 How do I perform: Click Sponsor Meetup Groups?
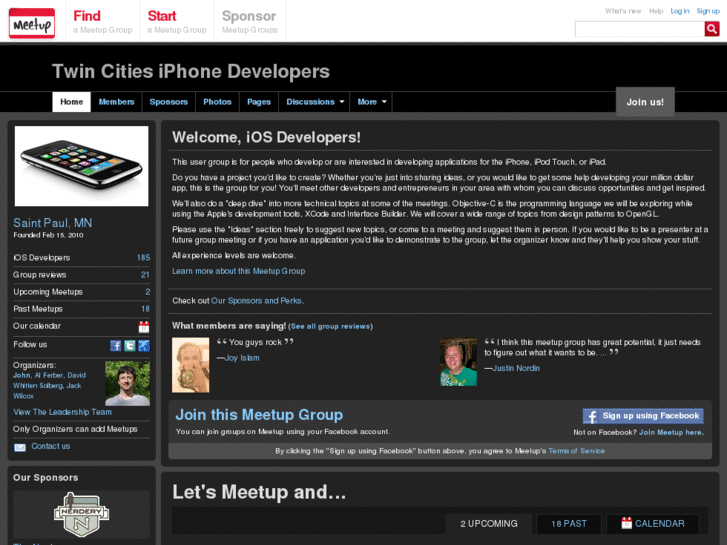pyautogui.click(x=249, y=21)
